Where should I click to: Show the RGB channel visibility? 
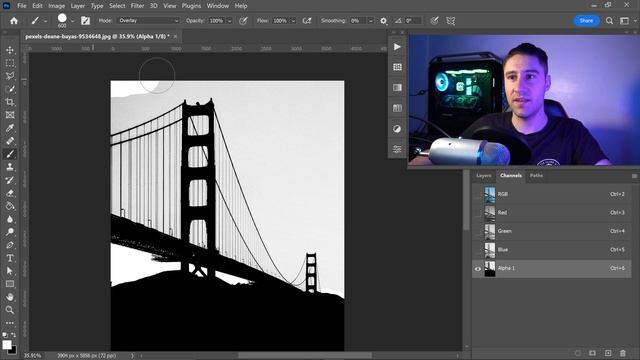478,194
